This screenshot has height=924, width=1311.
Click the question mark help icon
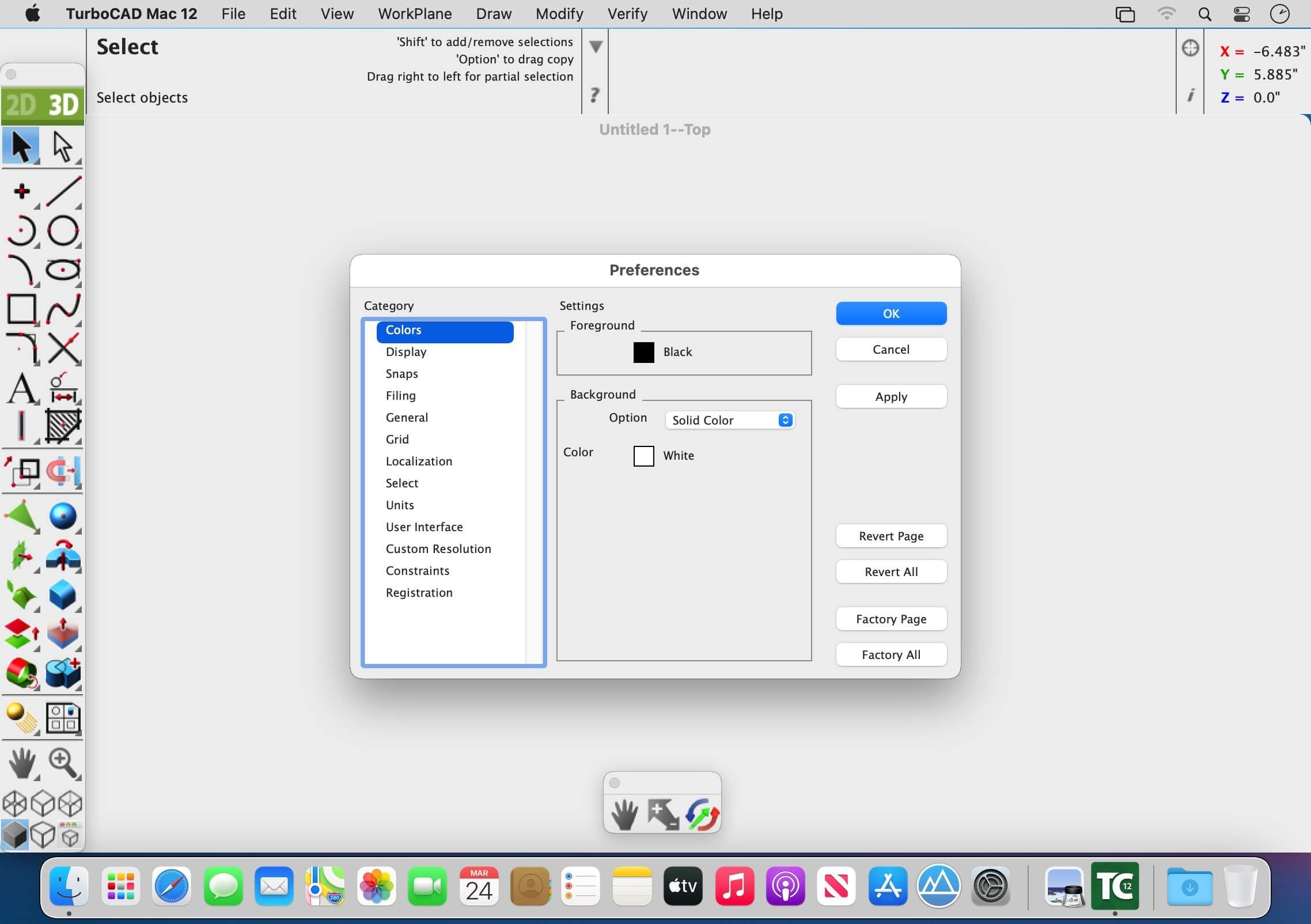click(x=595, y=94)
